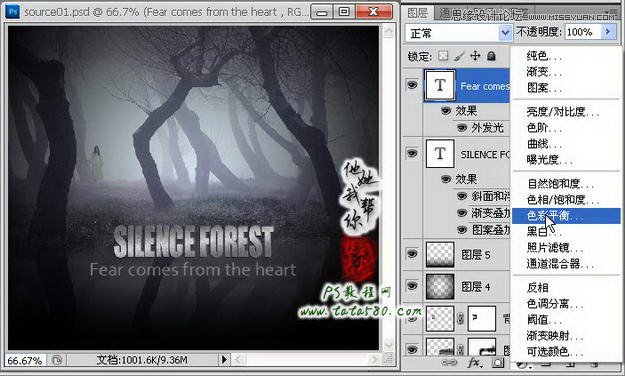
Task: Open the 不透明度 opacity slider arrow
Action: click(x=608, y=32)
